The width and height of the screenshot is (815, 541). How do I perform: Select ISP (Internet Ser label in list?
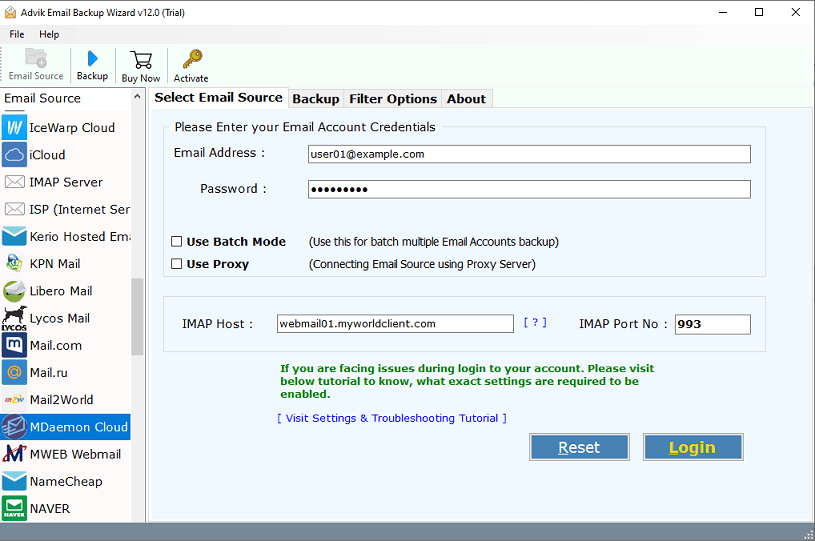pos(80,209)
